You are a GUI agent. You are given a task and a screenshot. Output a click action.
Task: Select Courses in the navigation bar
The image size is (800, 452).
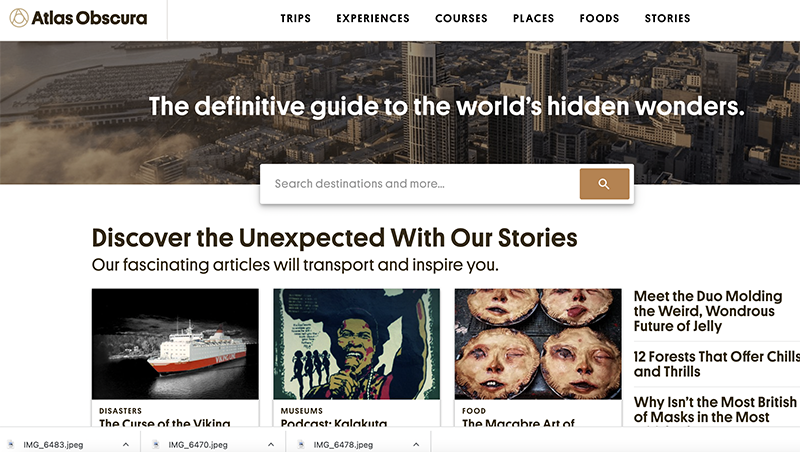[x=461, y=18]
